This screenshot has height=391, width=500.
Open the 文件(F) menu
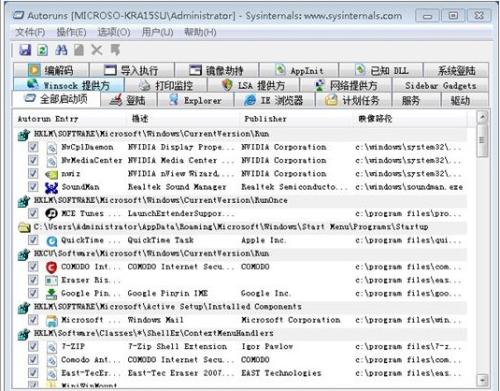(30, 32)
